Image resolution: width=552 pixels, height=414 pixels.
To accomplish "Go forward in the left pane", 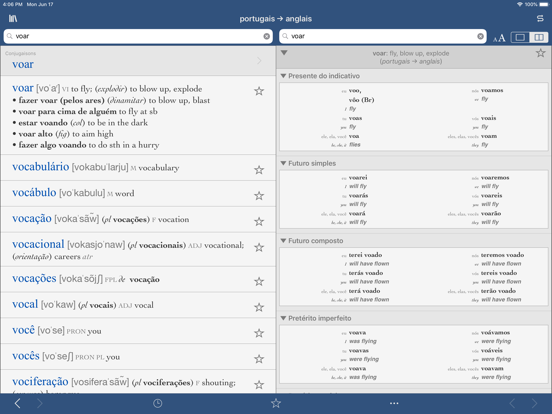I will tap(40, 403).
